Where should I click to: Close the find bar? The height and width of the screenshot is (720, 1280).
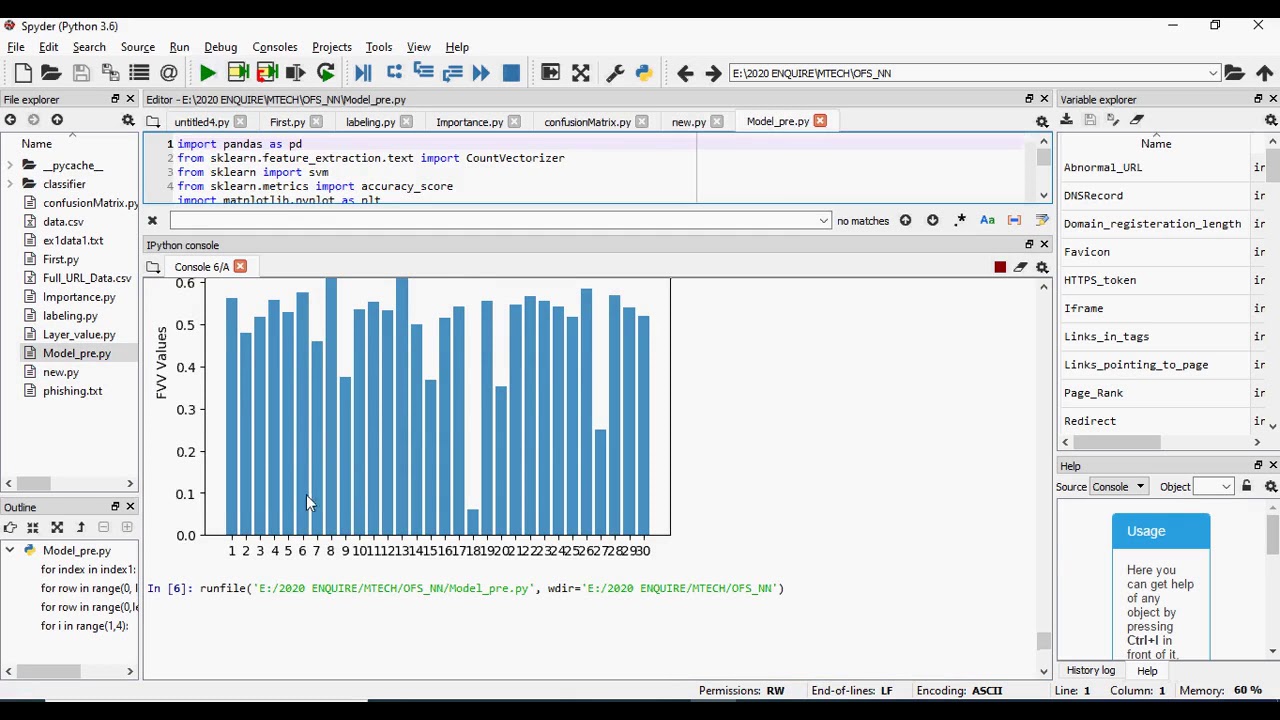[x=152, y=220]
